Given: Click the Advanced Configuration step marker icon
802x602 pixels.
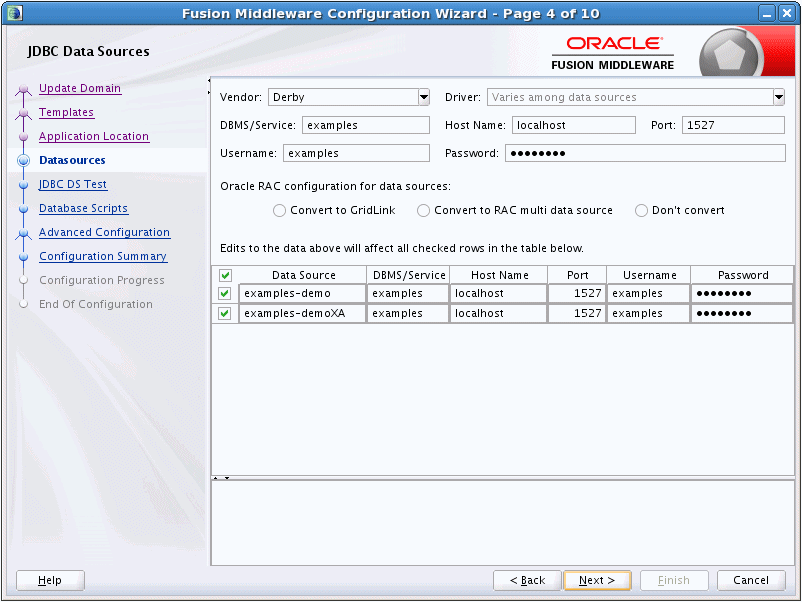Looking at the screenshot, I should (23, 234).
